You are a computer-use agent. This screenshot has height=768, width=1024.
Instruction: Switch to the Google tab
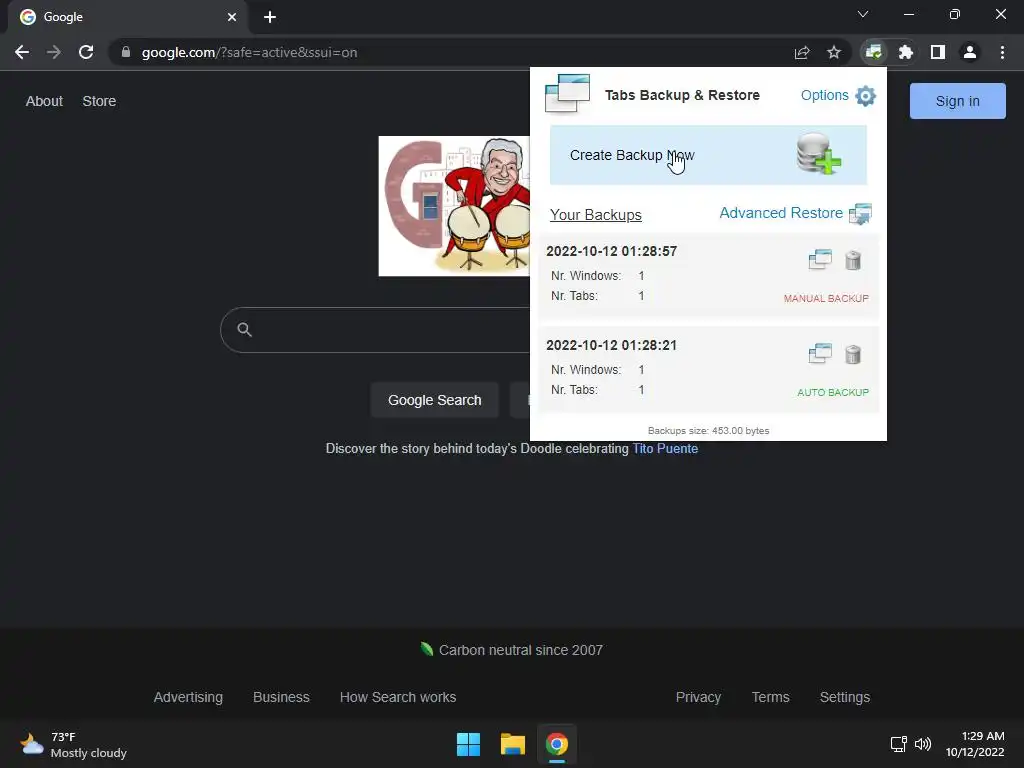pyautogui.click(x=128, y=17)
